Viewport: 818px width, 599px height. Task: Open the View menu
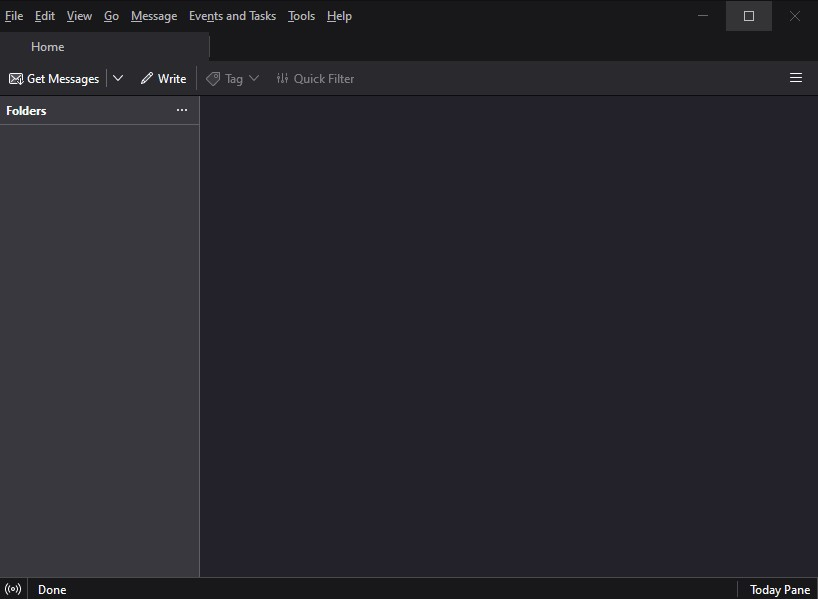[79, 16]
